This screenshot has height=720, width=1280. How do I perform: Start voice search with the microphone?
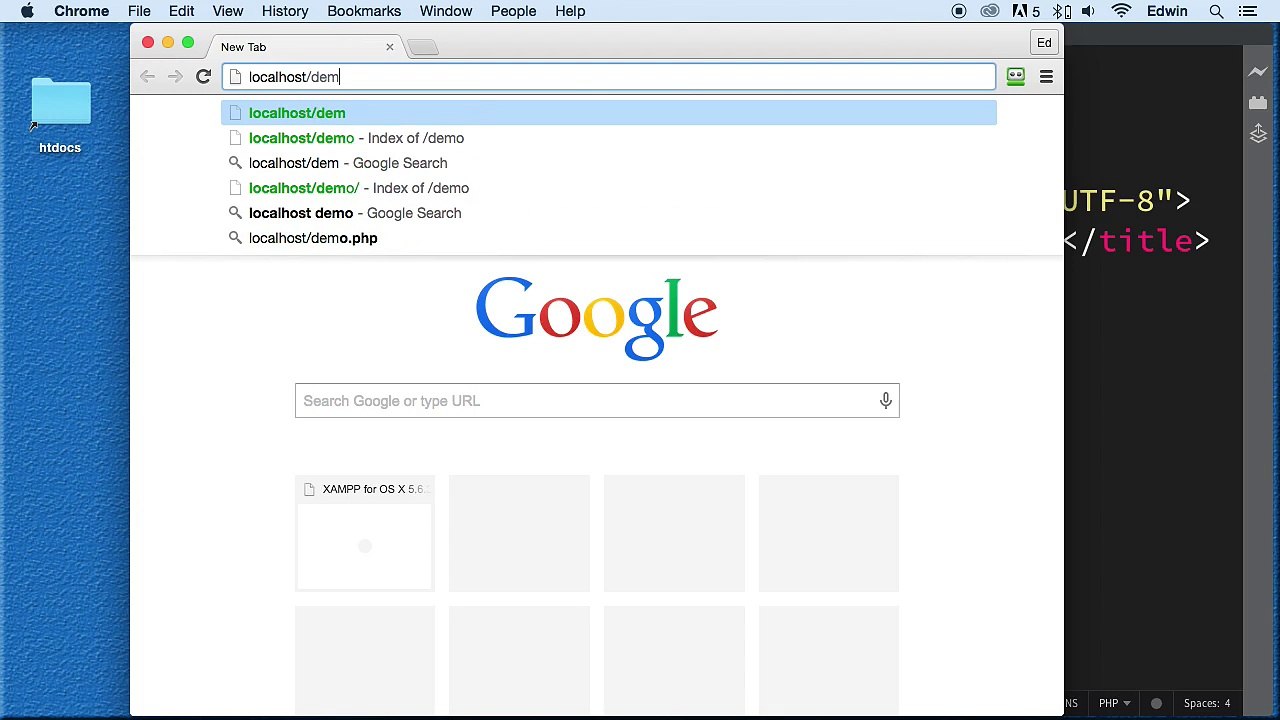885,401
